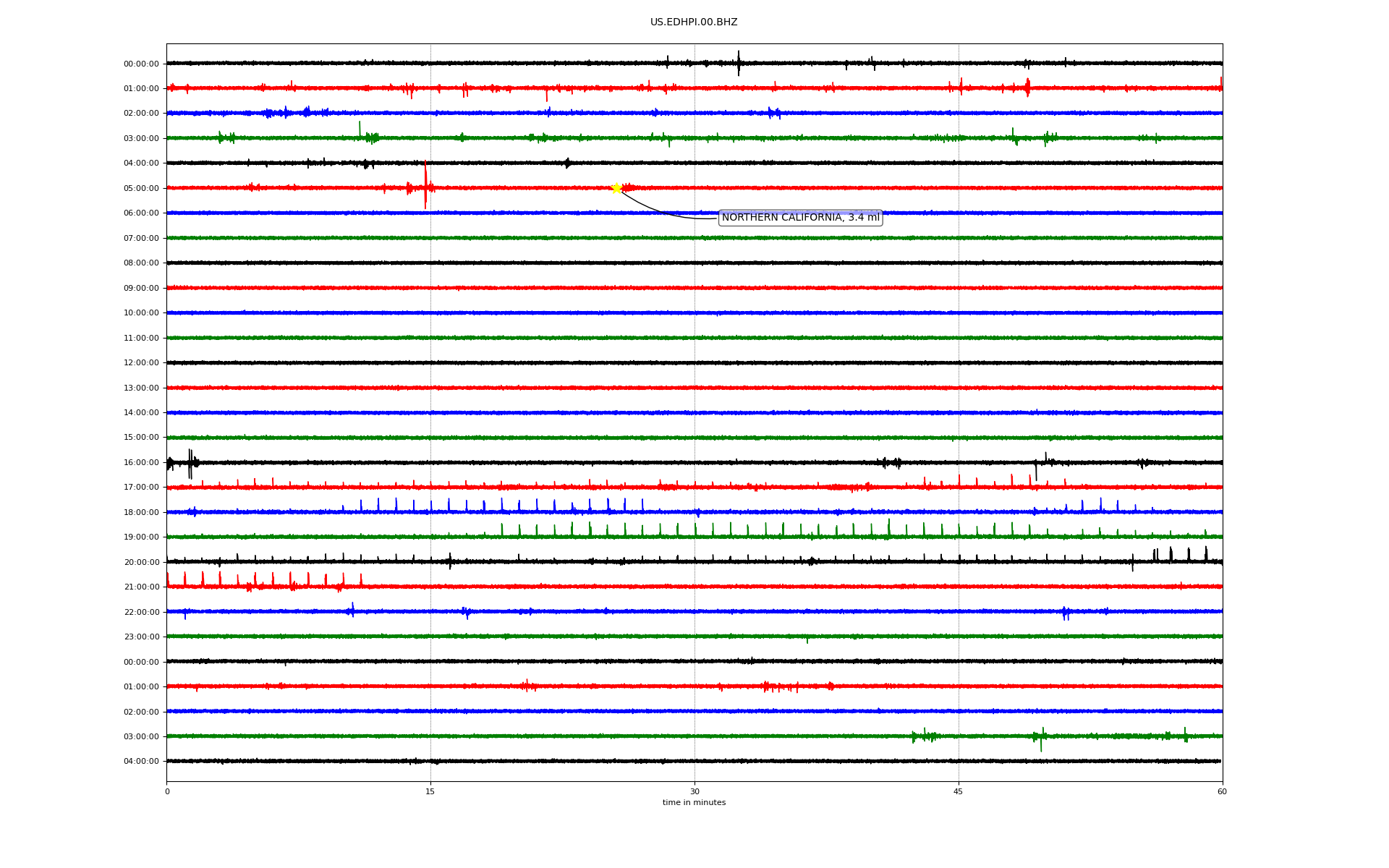Screen dimensions: 1389x868
Task: Click the 05:00:00 row time label
Action: pyautogui.click(x=141, y=188)
